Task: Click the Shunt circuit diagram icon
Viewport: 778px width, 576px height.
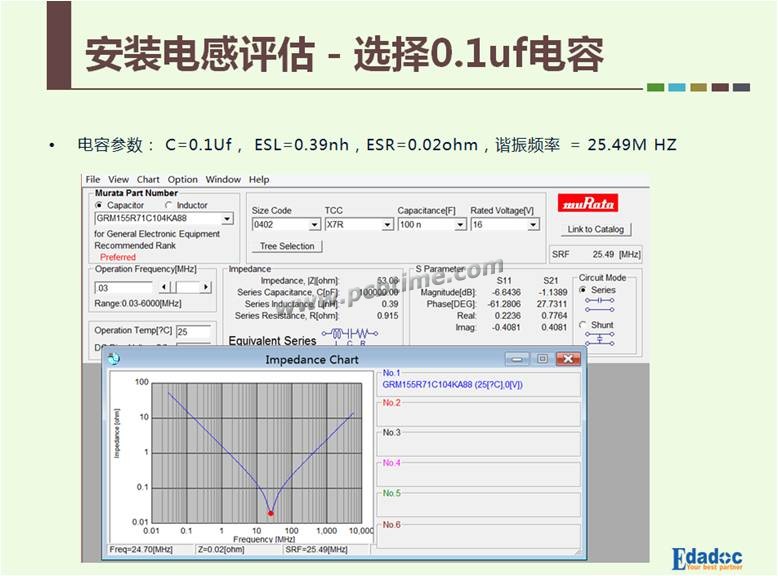Action: point(599,338)
